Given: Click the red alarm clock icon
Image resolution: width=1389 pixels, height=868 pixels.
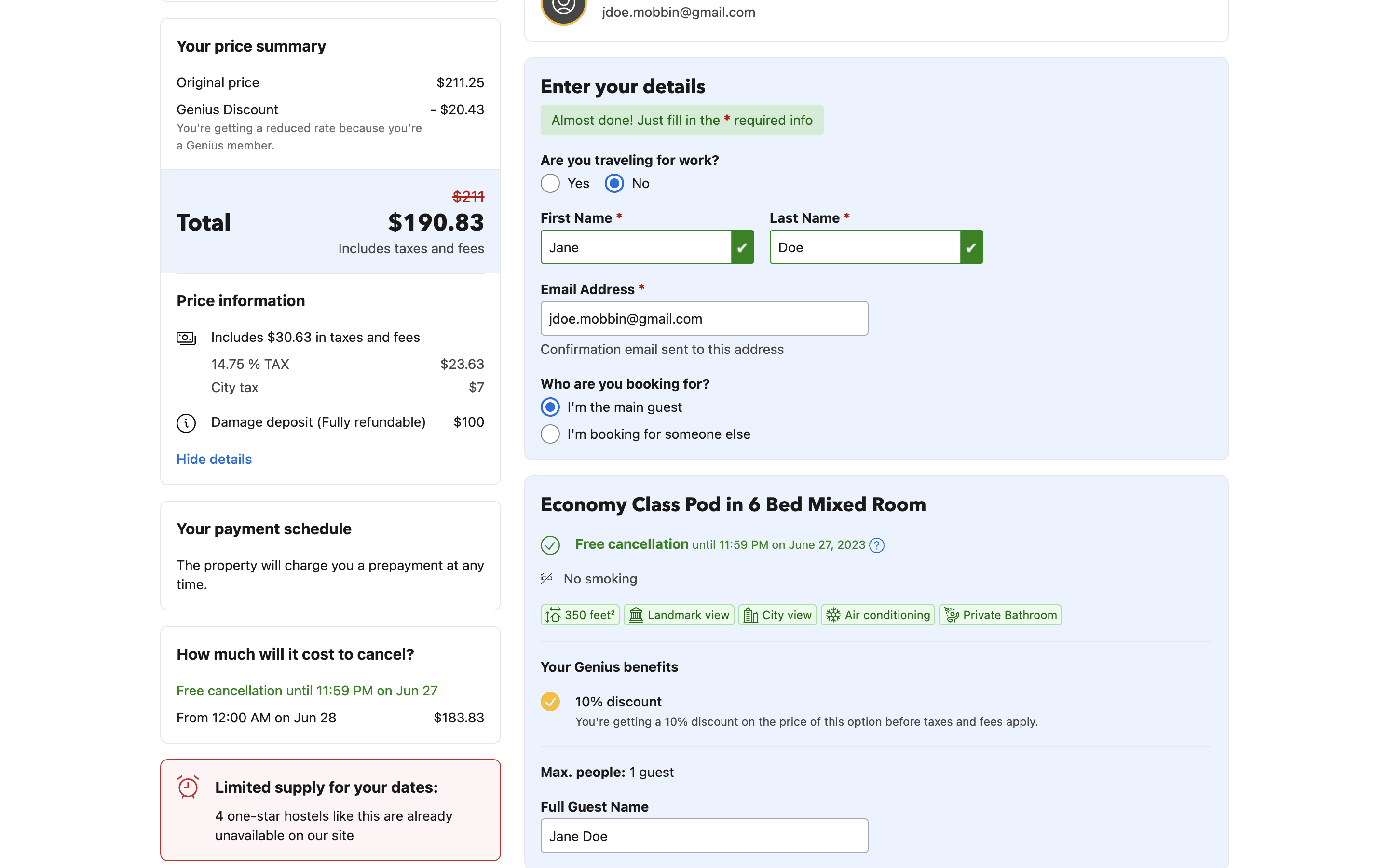Looking at the screenshot, I should 188,787.
